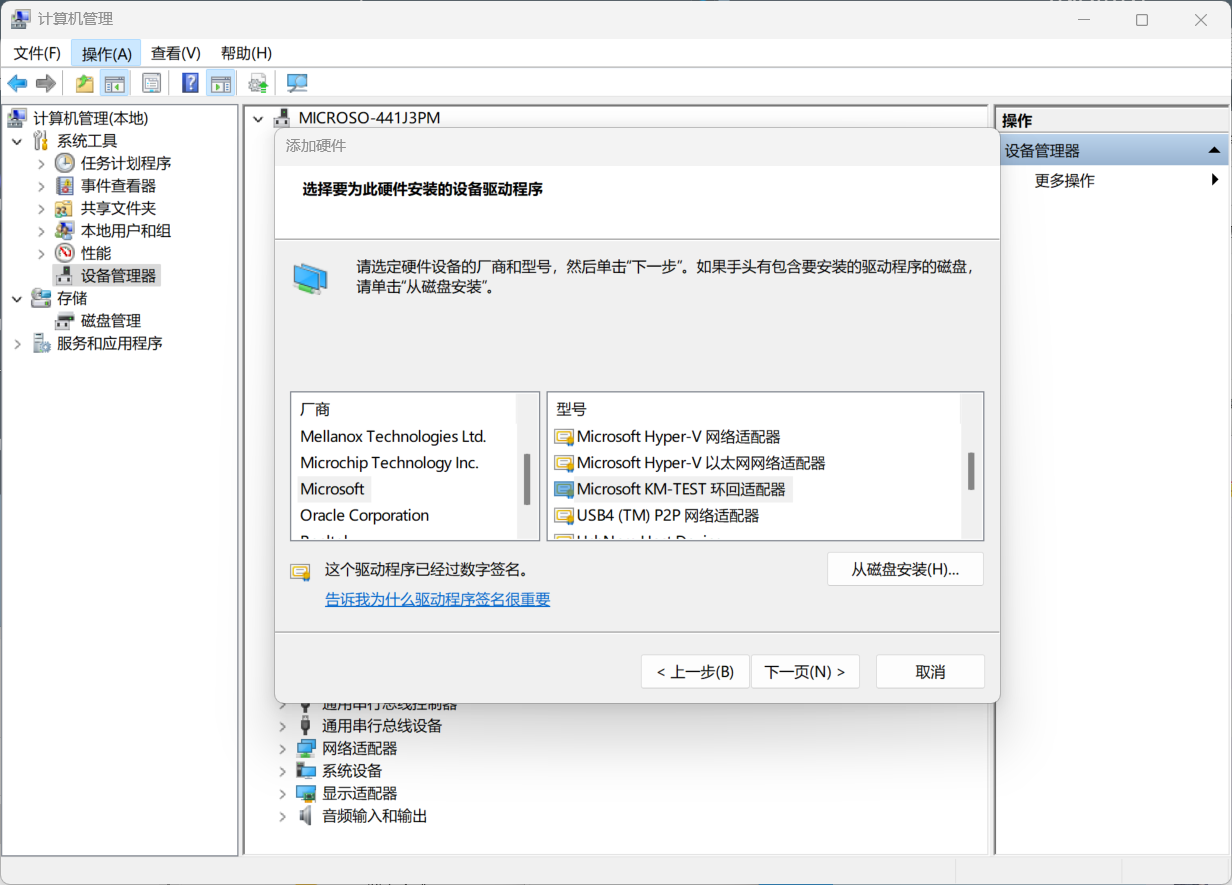The width and height of the screenshot is (1232, 885).
Task: Click the 显示适配器 icon in device list
Action: point(306,793)
